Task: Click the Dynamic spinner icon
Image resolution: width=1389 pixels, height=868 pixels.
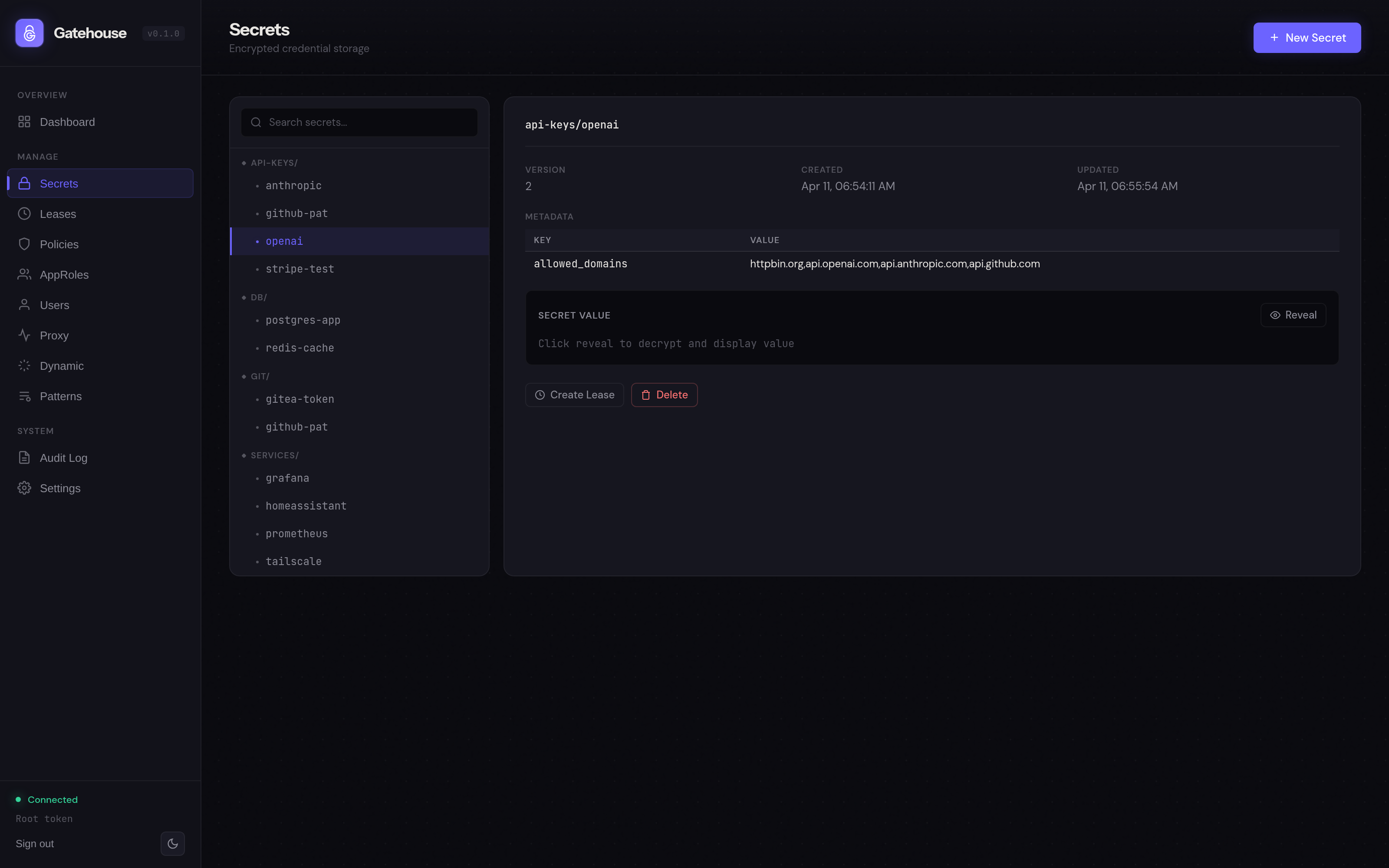Action: pyautogui.click(x=24, y=366)
